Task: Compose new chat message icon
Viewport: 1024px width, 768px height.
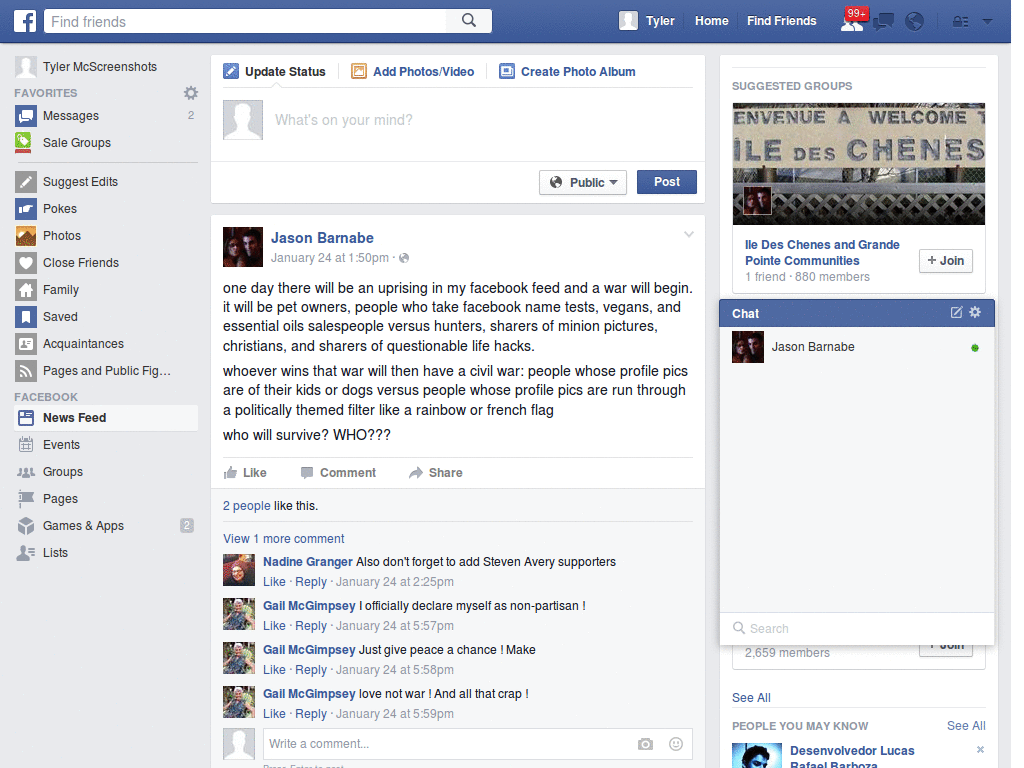Action: tap(956, 312)
